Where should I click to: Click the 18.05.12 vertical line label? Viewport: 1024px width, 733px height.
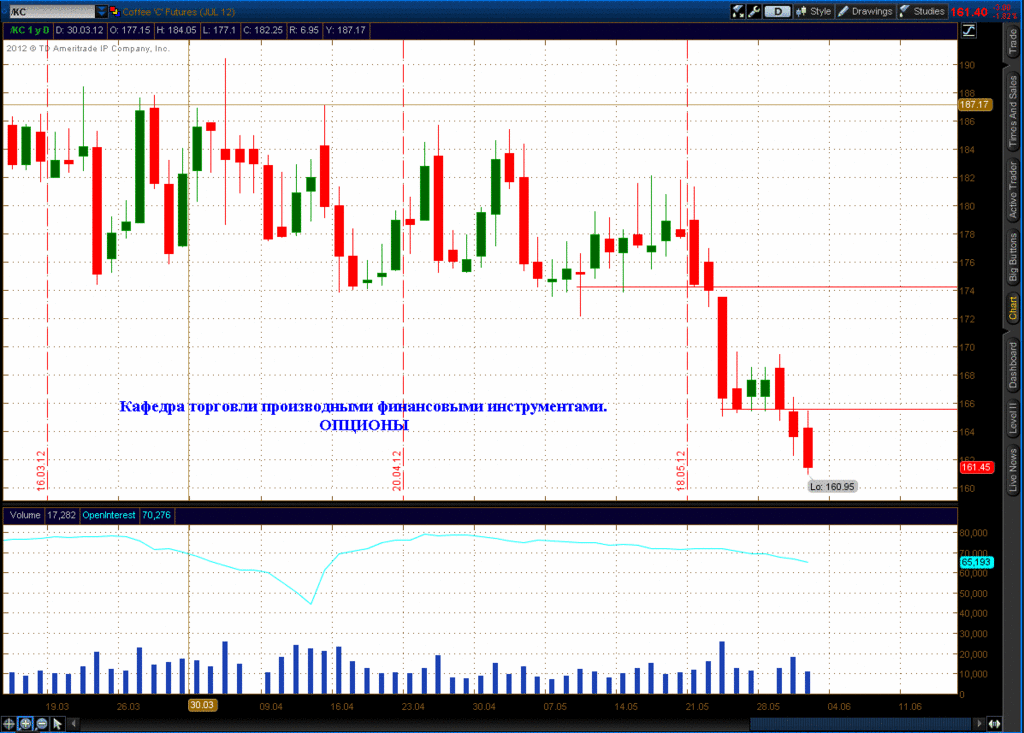coord(681,470)
